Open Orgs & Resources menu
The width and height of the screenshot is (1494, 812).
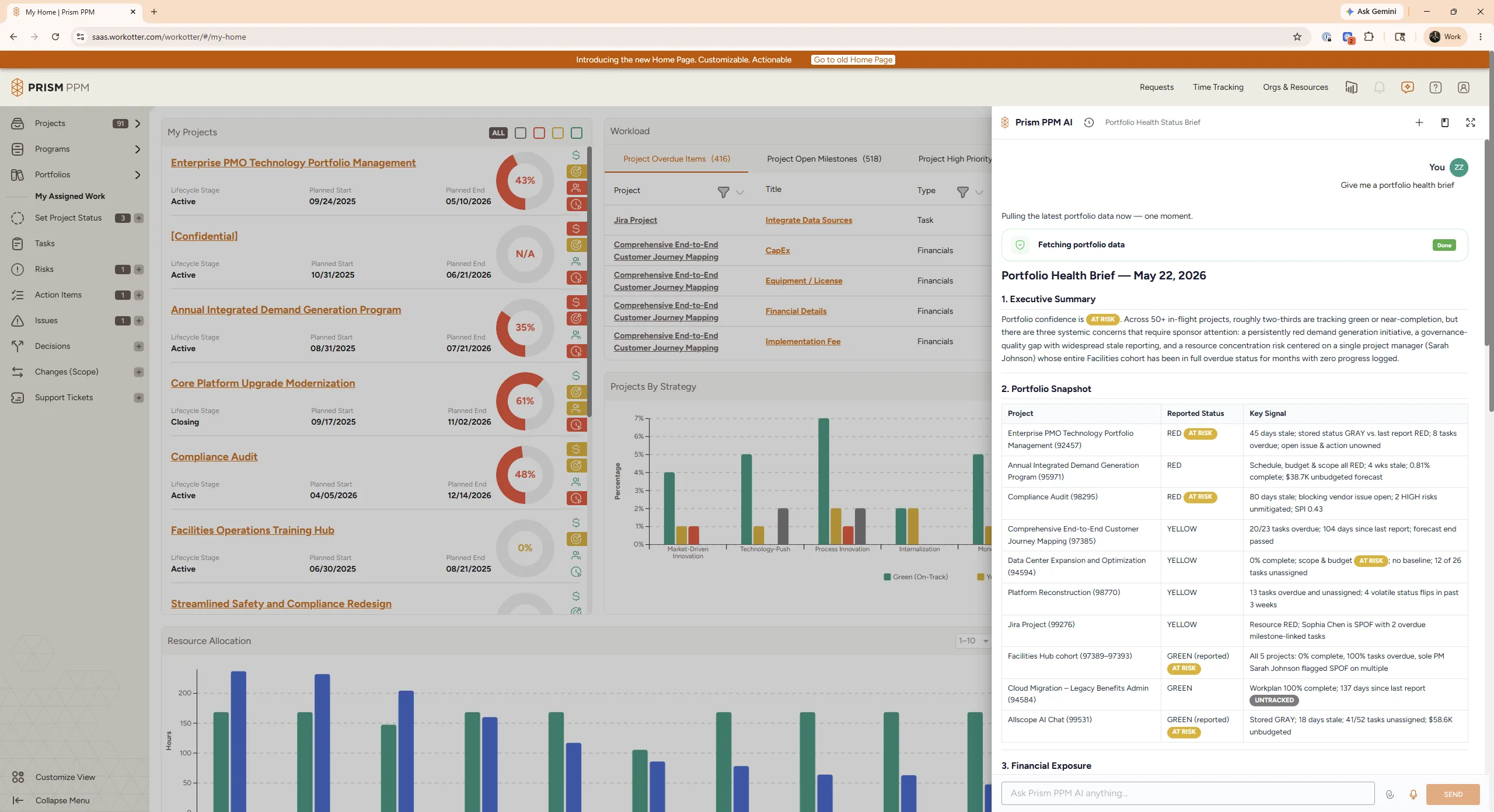point(1295,87)
